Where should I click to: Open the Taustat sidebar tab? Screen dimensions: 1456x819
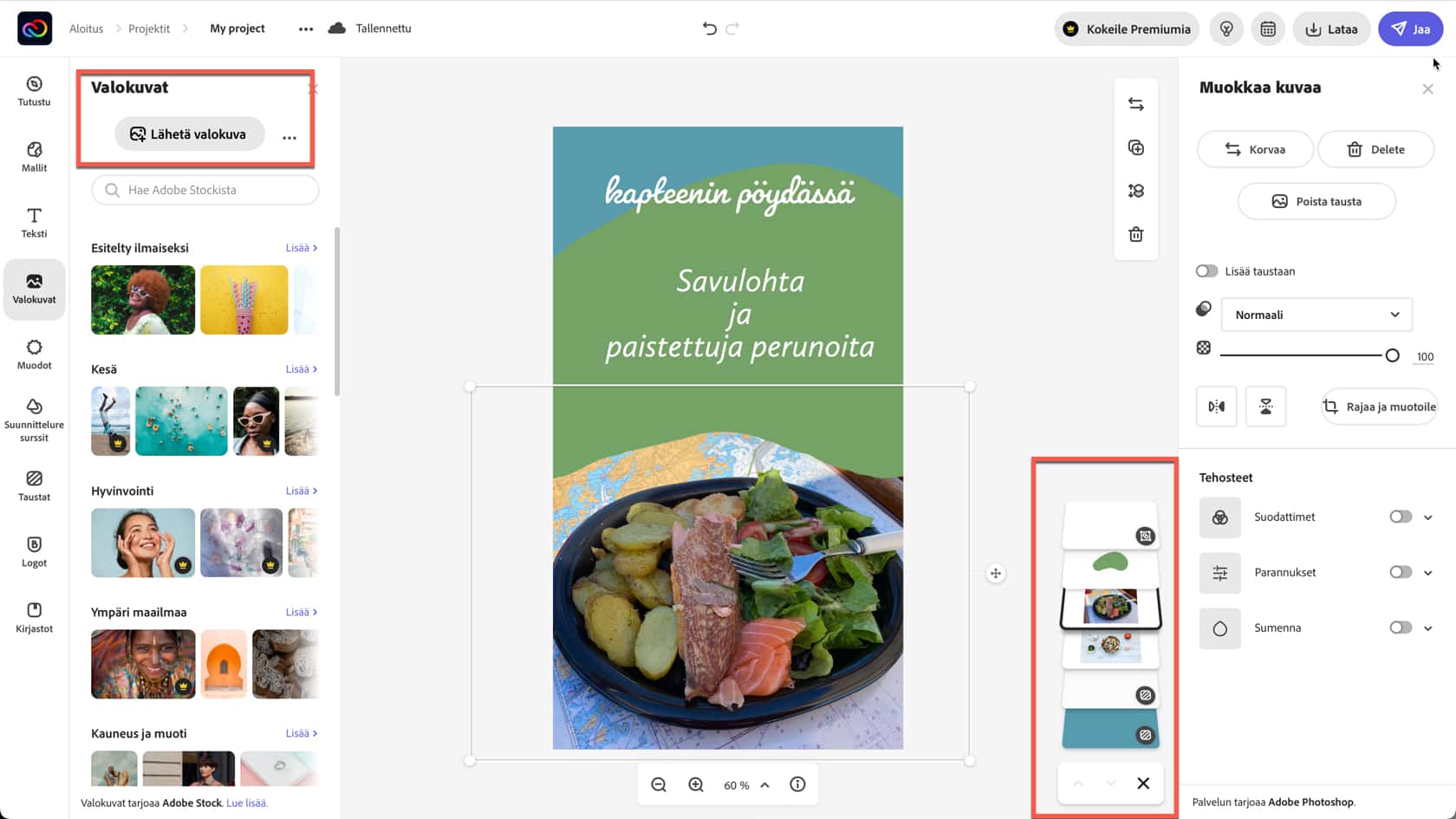pos(34,485)
